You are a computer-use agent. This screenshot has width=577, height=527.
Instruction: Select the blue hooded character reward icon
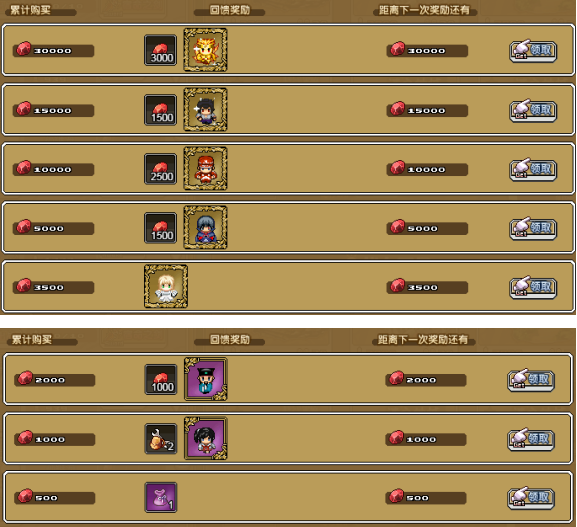click(205, 227)
